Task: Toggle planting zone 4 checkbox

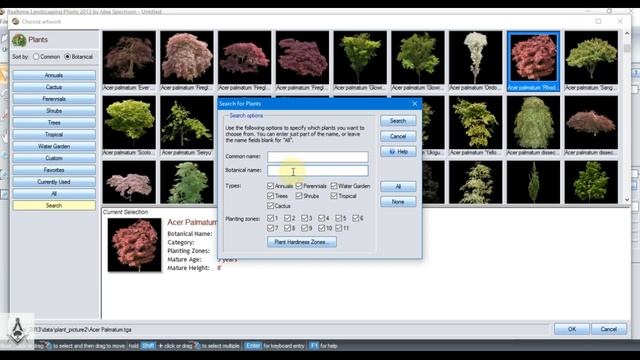Action: (x=322, y=218)
